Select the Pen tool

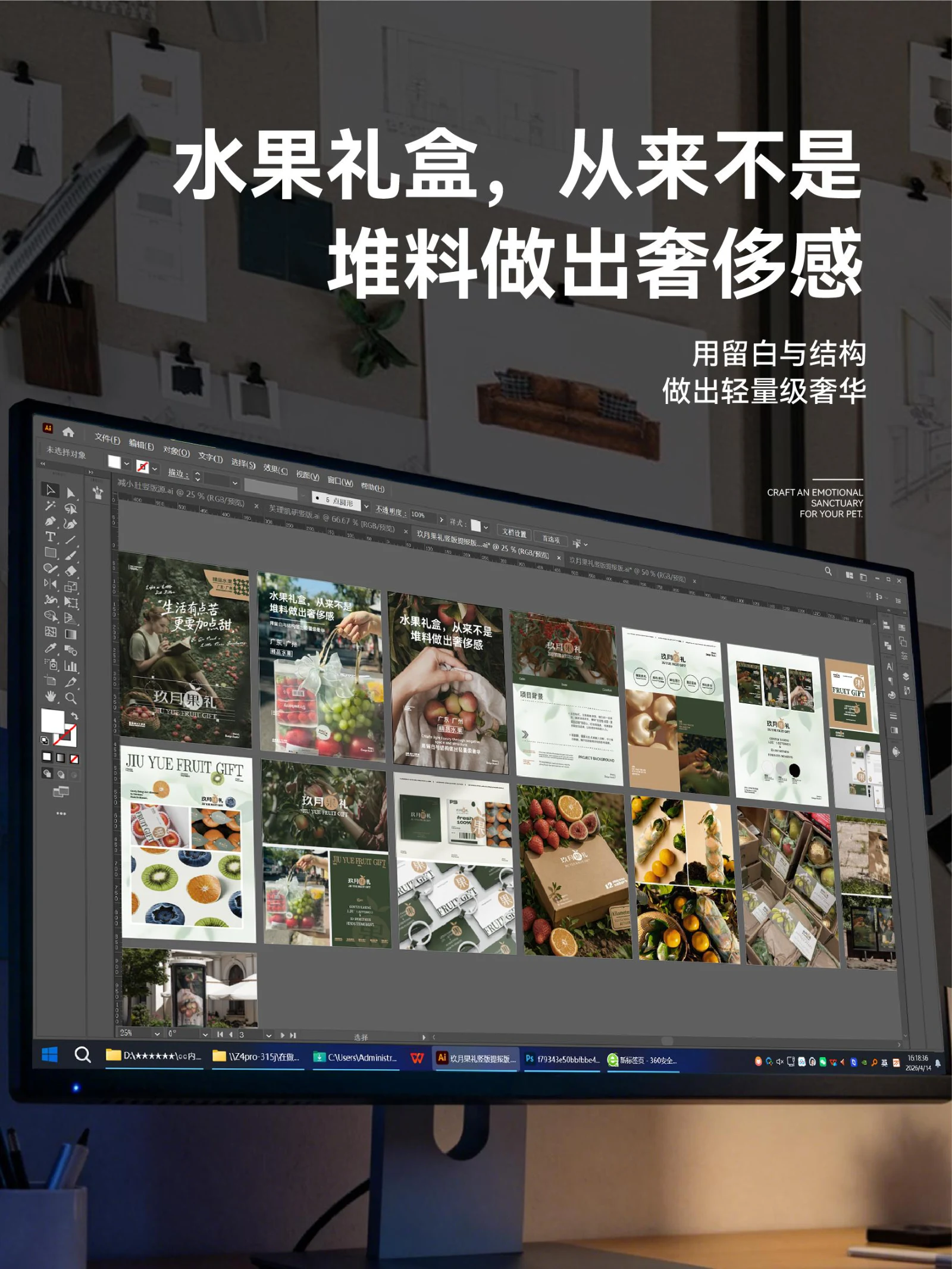50,521
